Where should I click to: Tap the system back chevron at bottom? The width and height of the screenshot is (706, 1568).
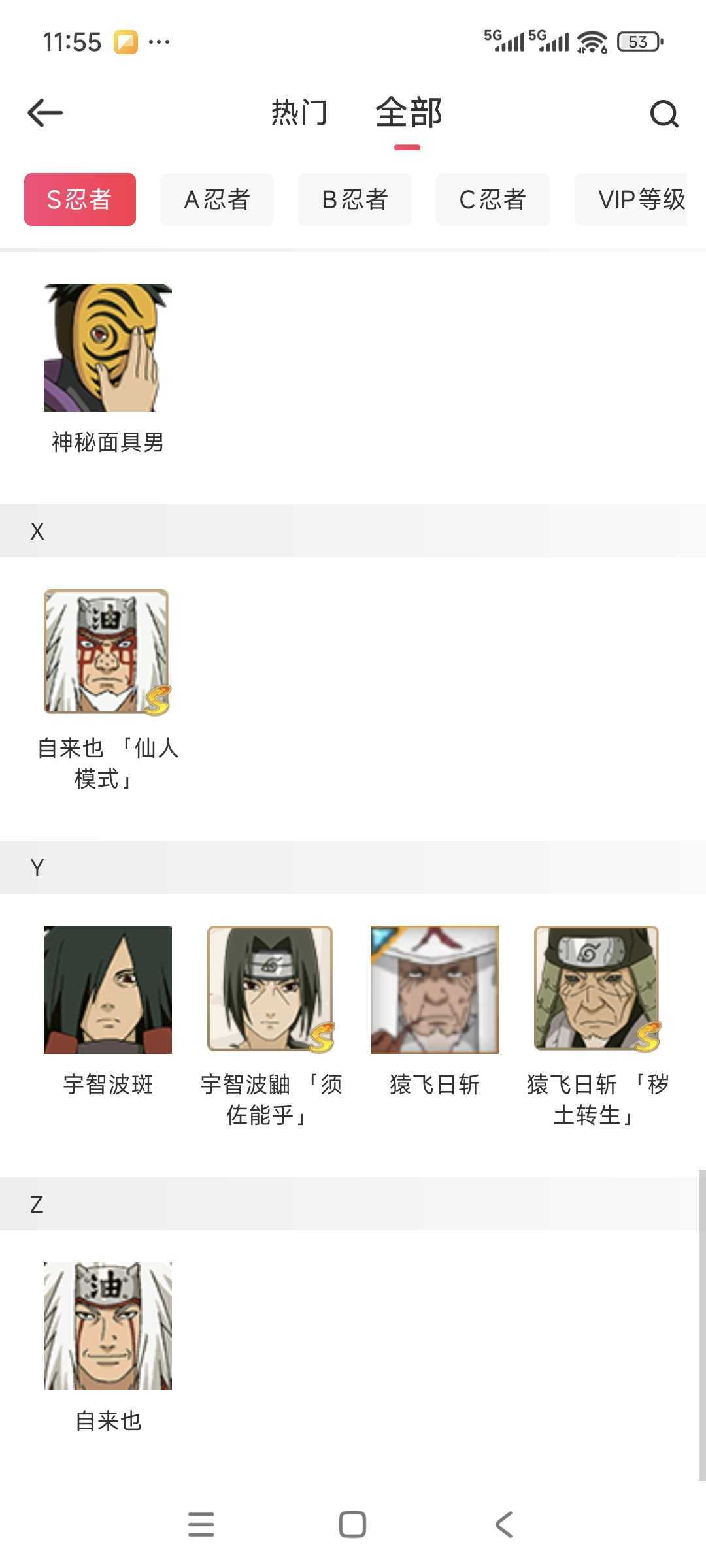[504, 1524]
